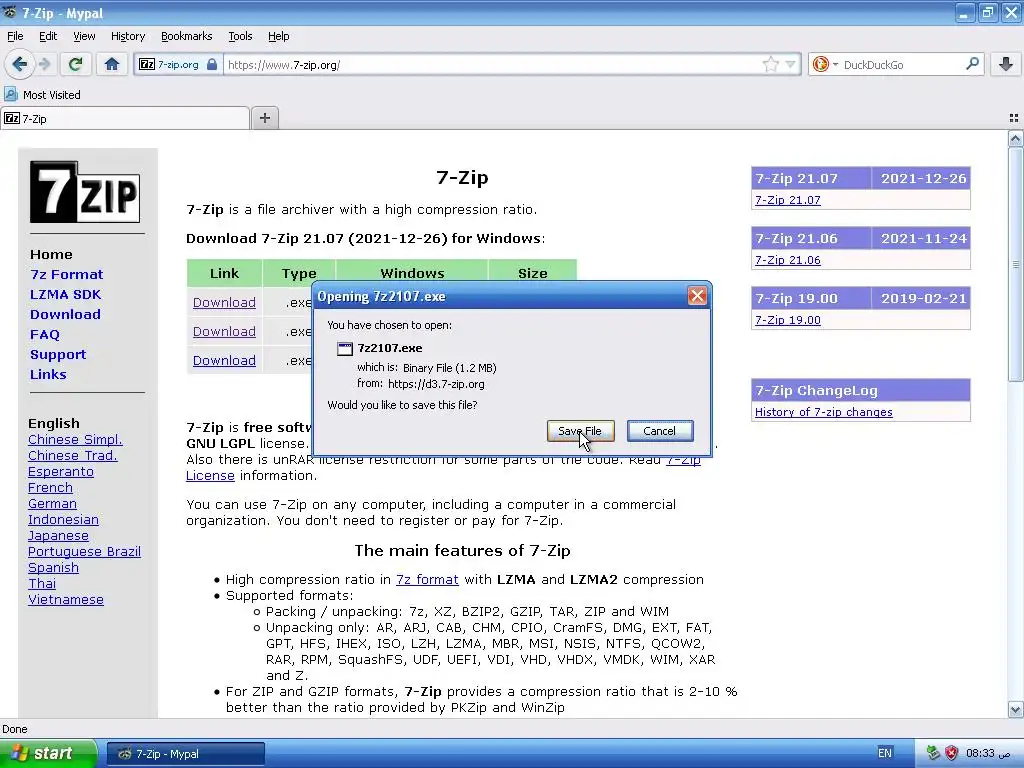Open the downloads arrow button
Viewport: 1024px width, 768px height.
[x=1006, y=64]
